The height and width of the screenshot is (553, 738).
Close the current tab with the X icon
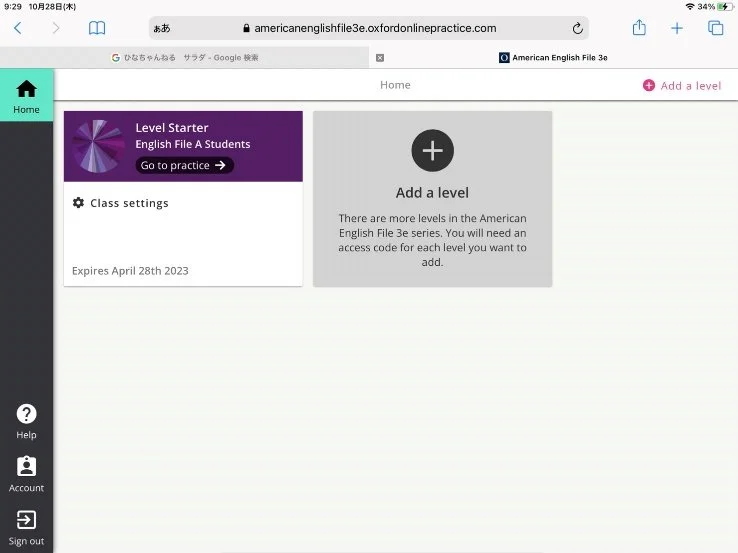[x=380, y=57]
